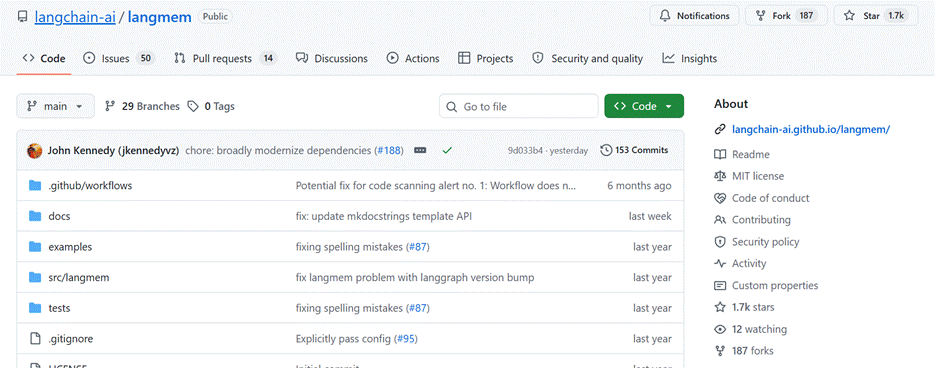The height and width of the screenshot is (368, 935).
Task: Open the Actions tab
Action: [413, 58]
